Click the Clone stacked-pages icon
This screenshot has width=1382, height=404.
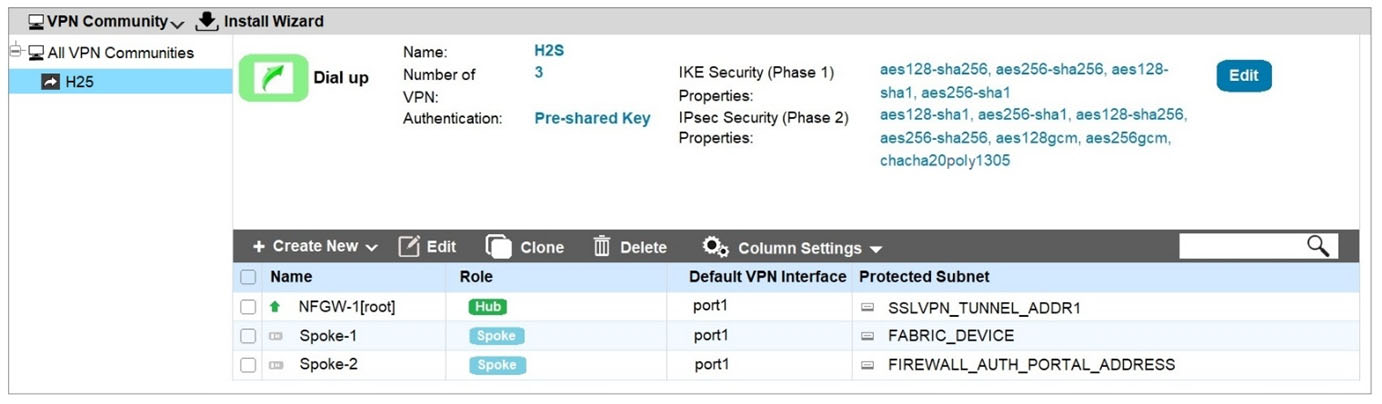(498, 247)
